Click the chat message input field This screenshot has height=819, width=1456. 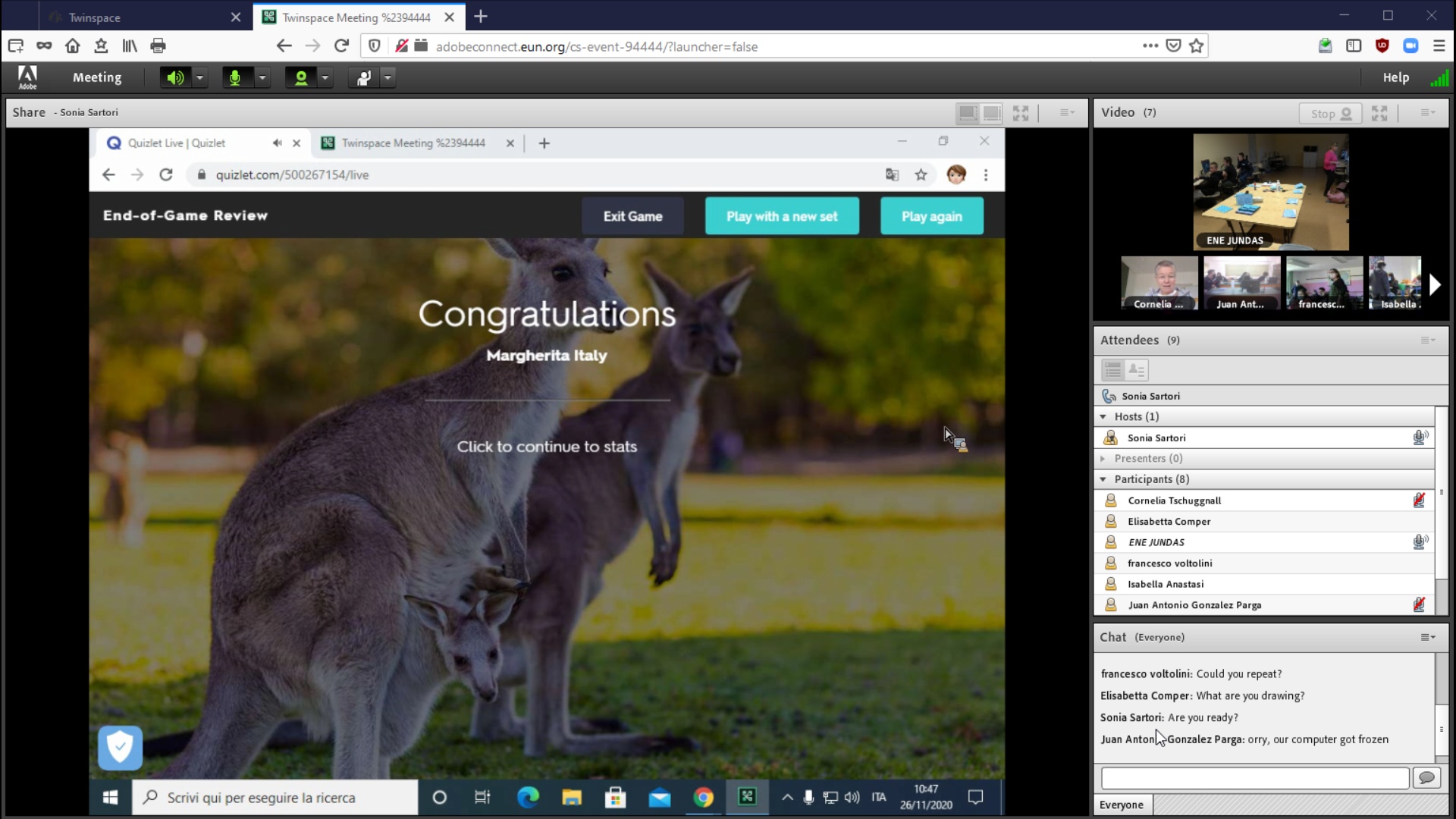point(1254,778)
